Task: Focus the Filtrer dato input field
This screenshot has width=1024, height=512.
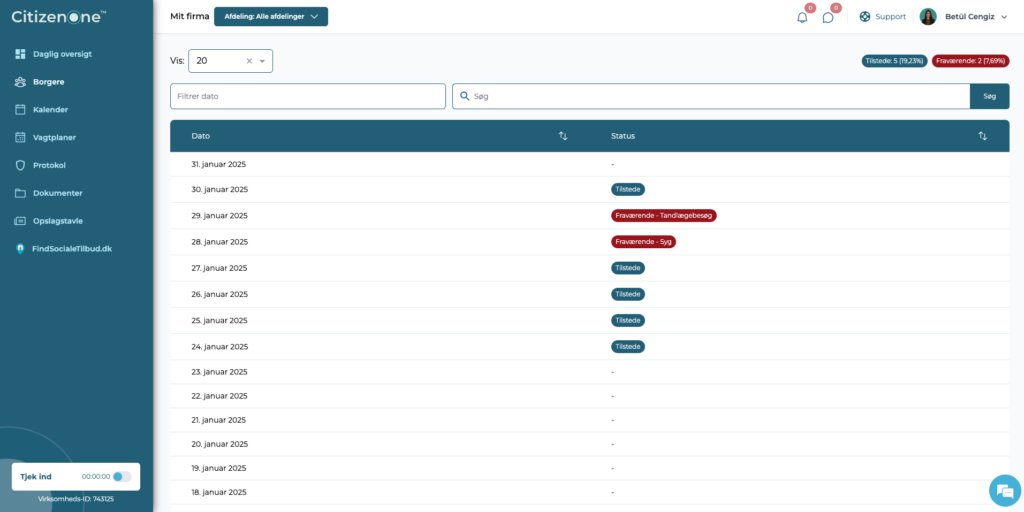Action: (308, 96)
